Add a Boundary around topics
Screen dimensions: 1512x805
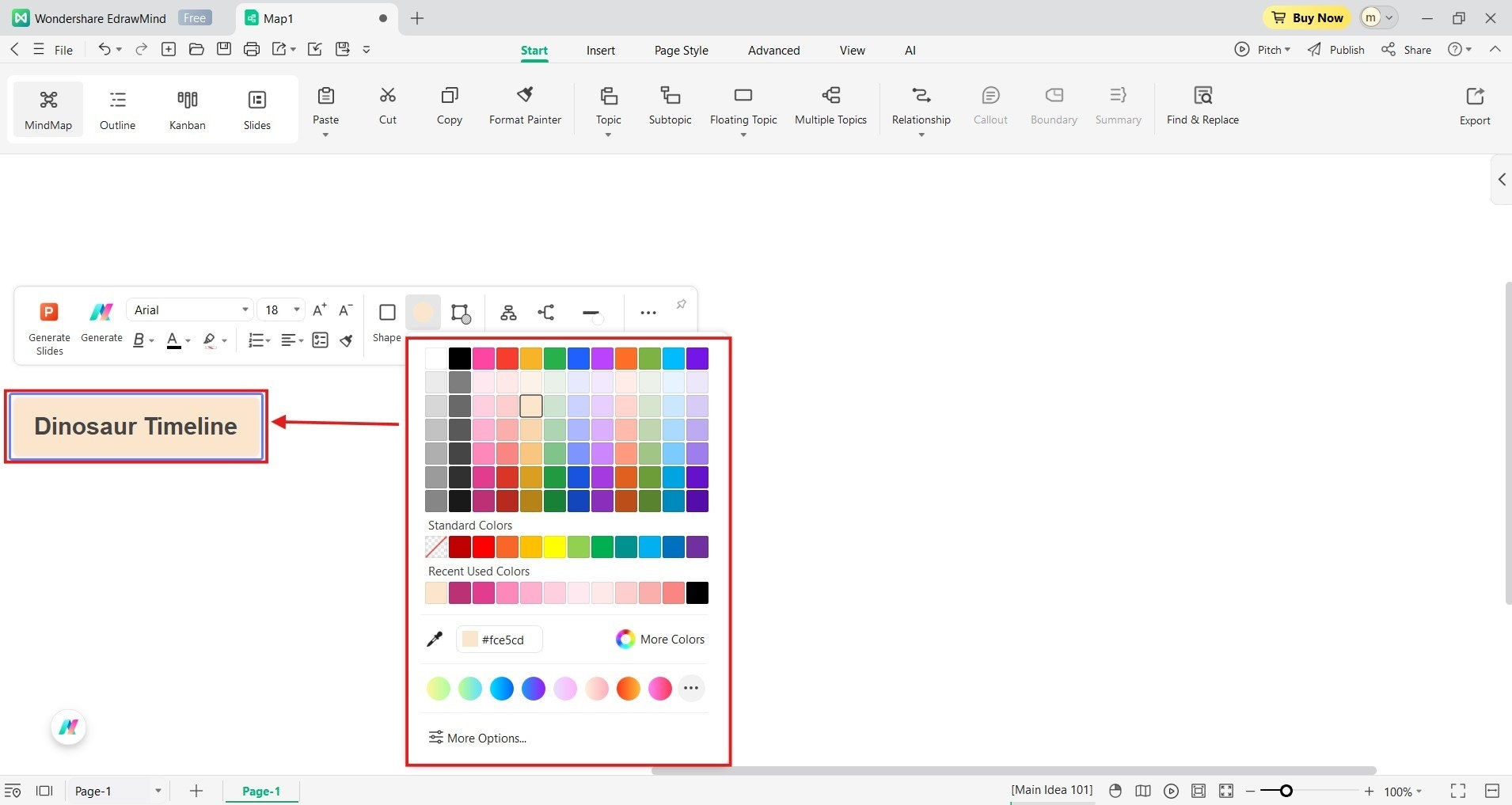(x=1053, y=107)
